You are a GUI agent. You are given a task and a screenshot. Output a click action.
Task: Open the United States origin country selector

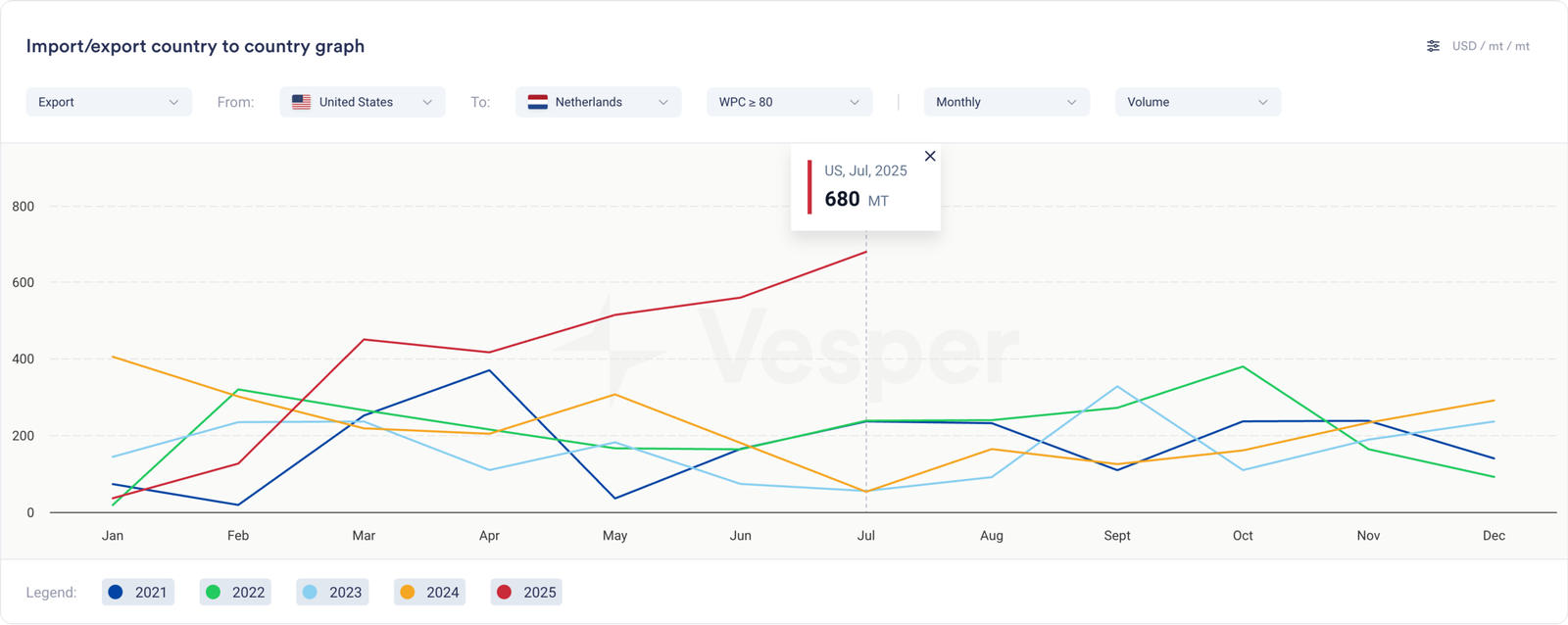click(363, 102)
